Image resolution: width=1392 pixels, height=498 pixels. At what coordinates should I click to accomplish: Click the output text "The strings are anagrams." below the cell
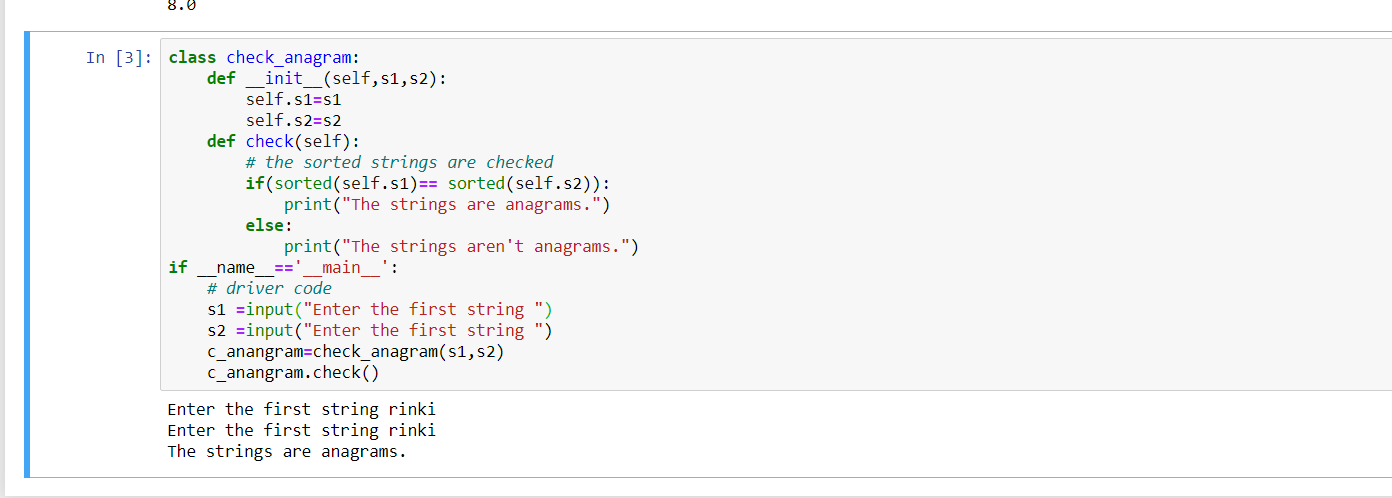tap(287, 451)
